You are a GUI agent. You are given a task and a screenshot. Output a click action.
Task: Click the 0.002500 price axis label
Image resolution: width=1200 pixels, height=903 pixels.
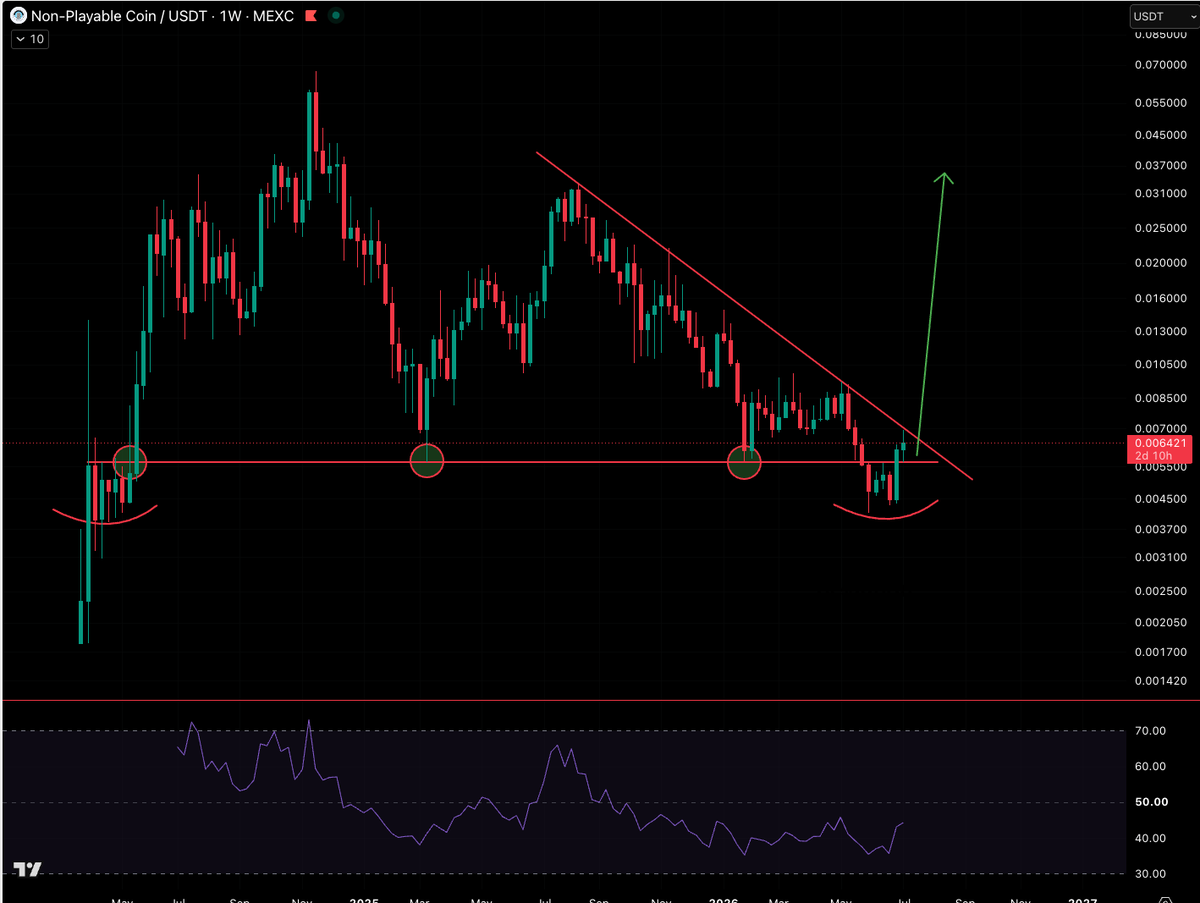1160,591
